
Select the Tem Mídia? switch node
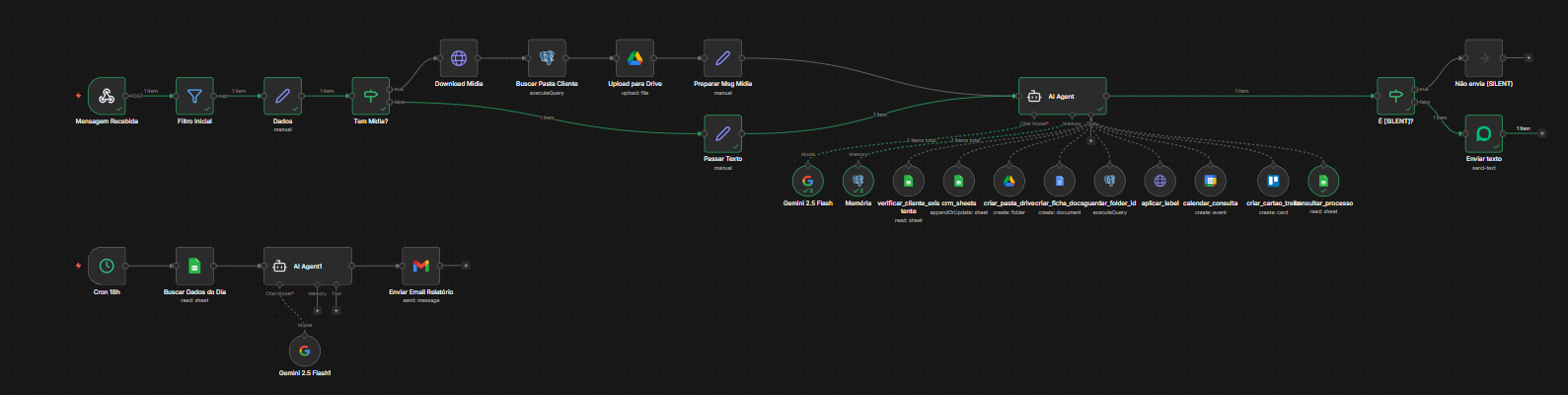click(x=371, y=96)
